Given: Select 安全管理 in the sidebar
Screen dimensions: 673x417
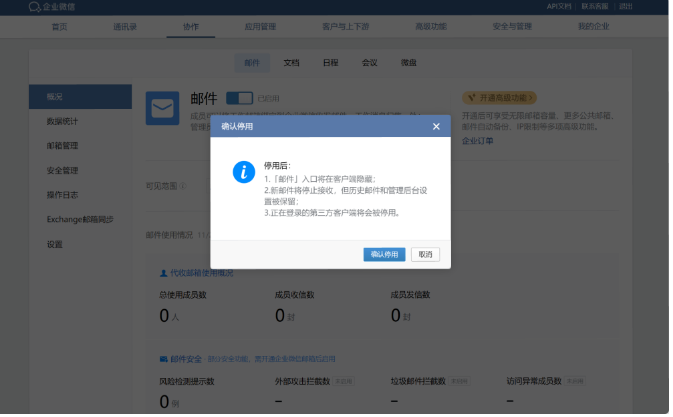Looking at the screenshot, I should coord(61,170).
